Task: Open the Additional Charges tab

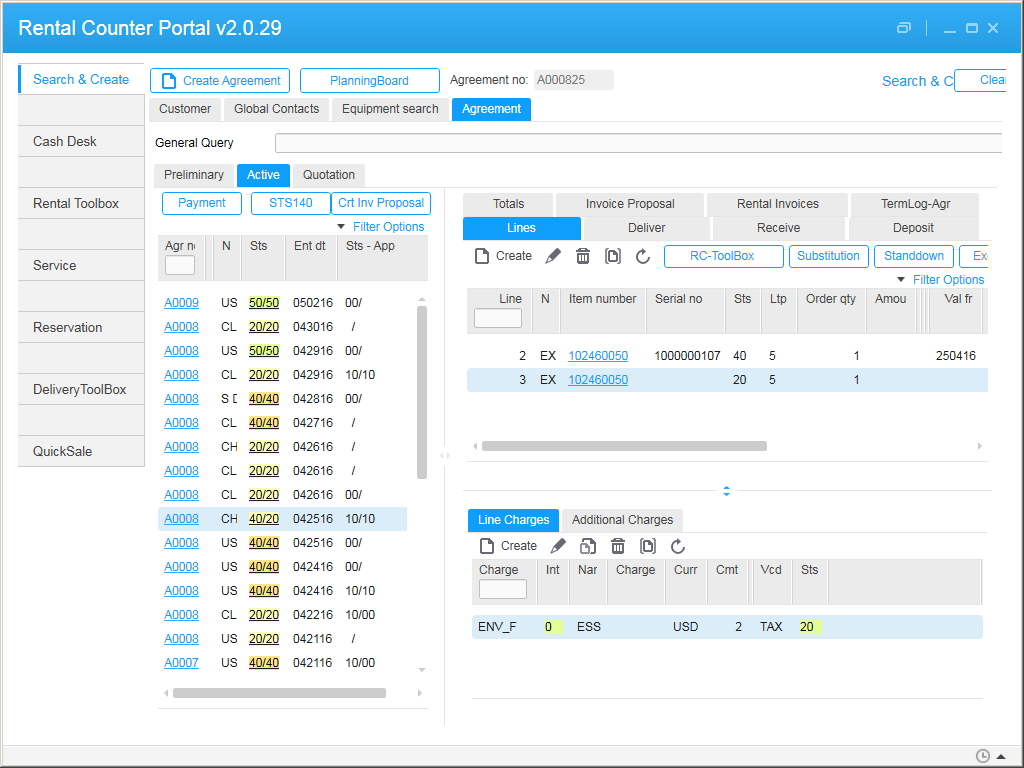Action: (x=622, y=520)
